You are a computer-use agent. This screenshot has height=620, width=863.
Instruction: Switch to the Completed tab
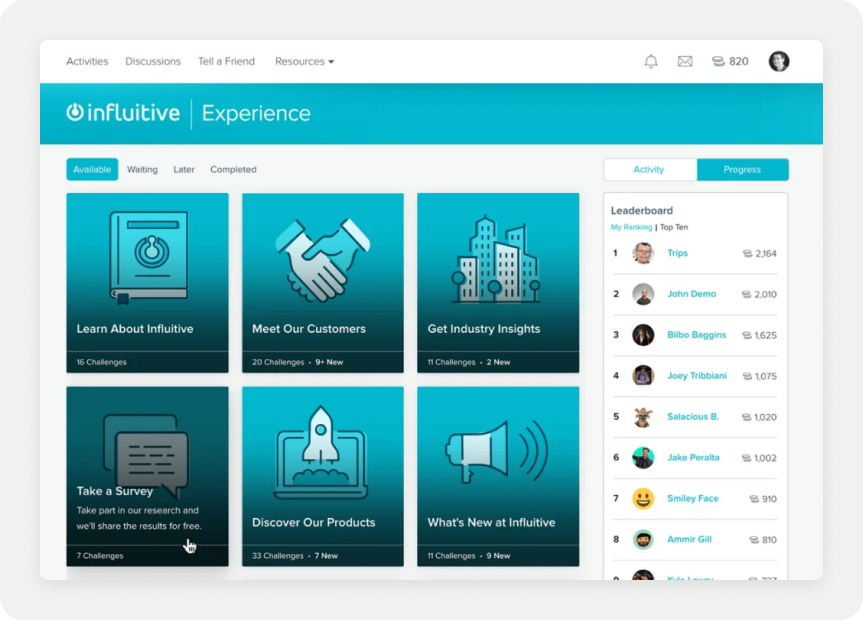[233, 170]
